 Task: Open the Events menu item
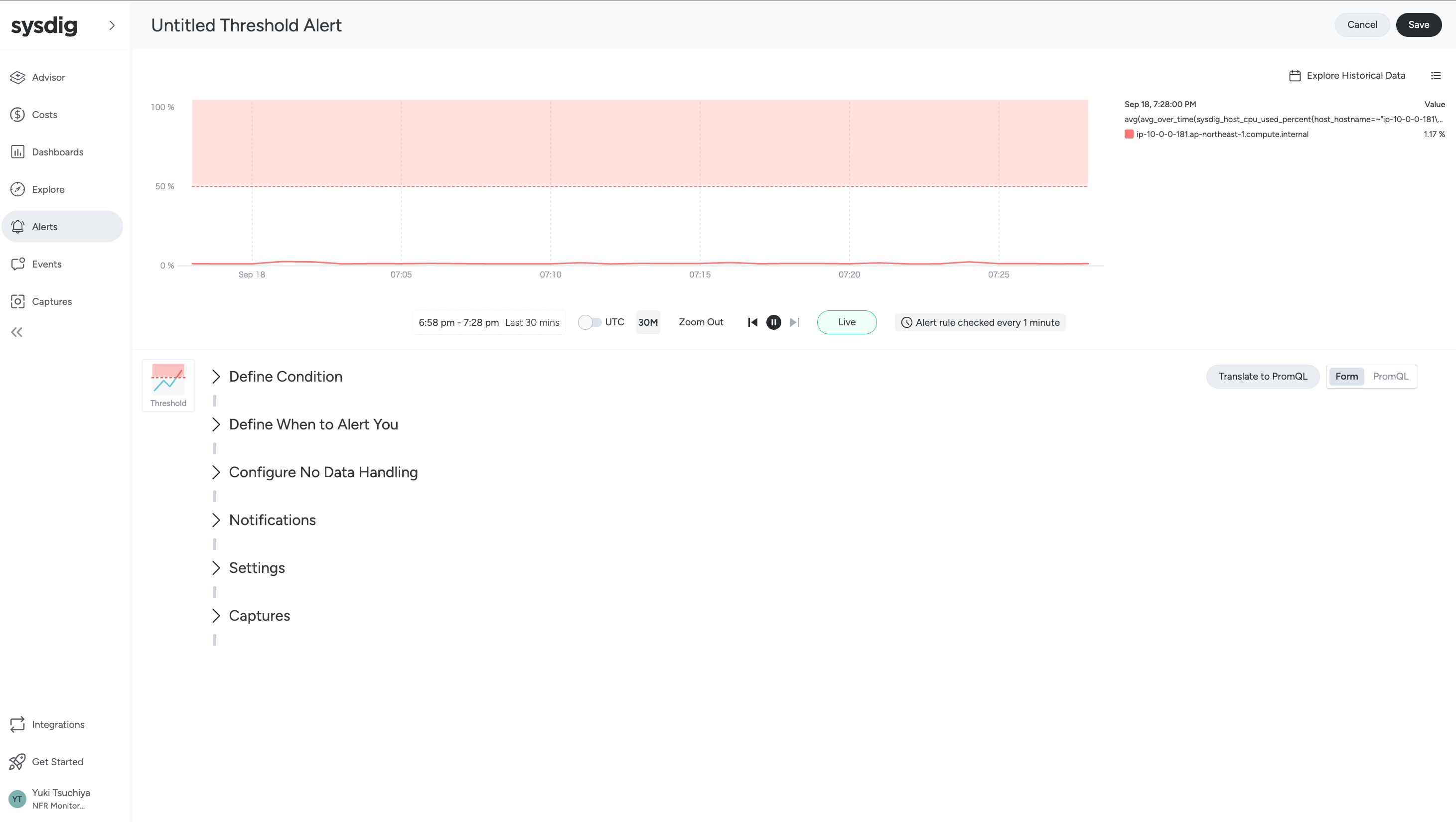pos(46,265)
